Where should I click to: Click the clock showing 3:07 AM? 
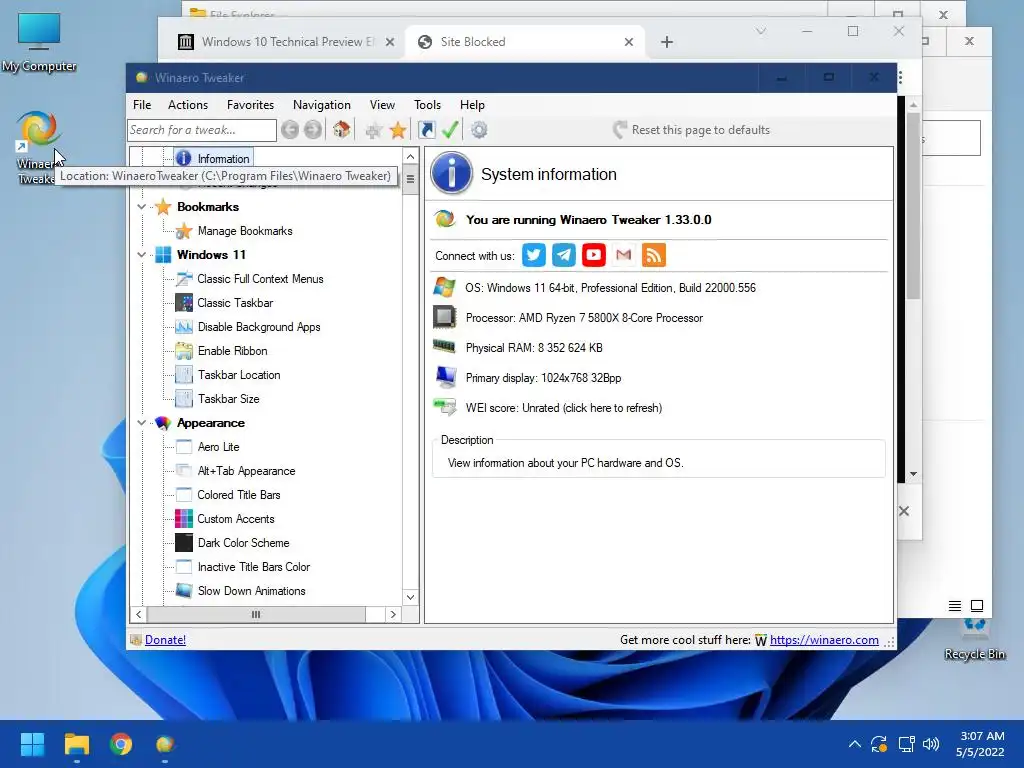(x=982, y=736)
